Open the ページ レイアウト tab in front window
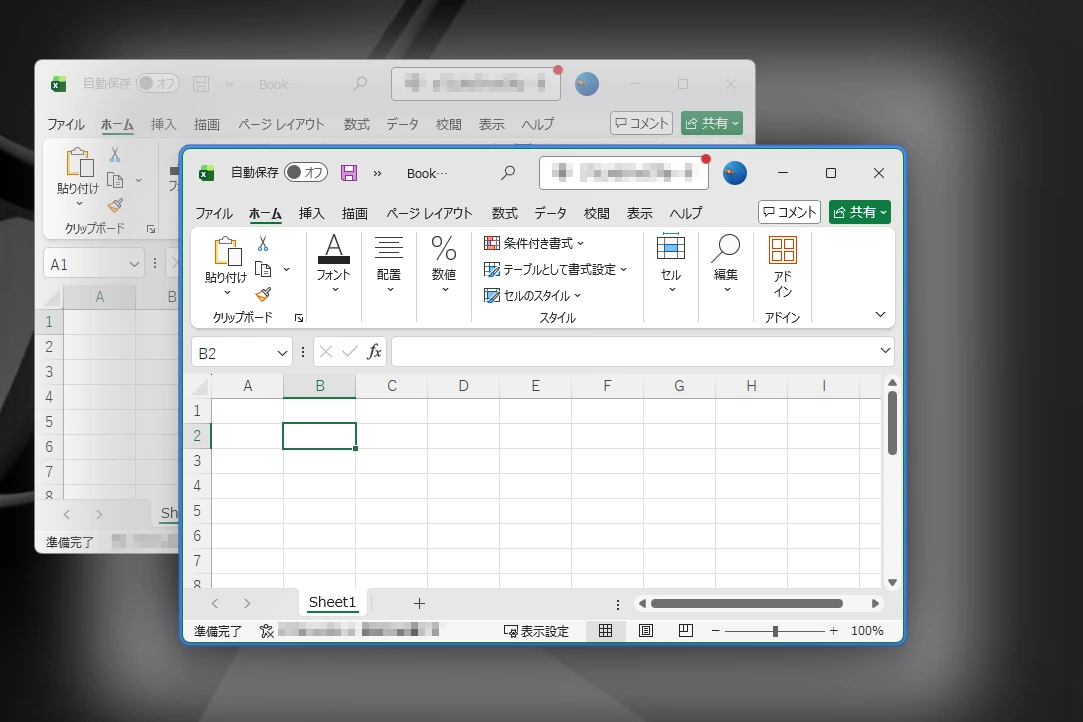The width and height of the screenshot is (1083, 722). [429, 213]
